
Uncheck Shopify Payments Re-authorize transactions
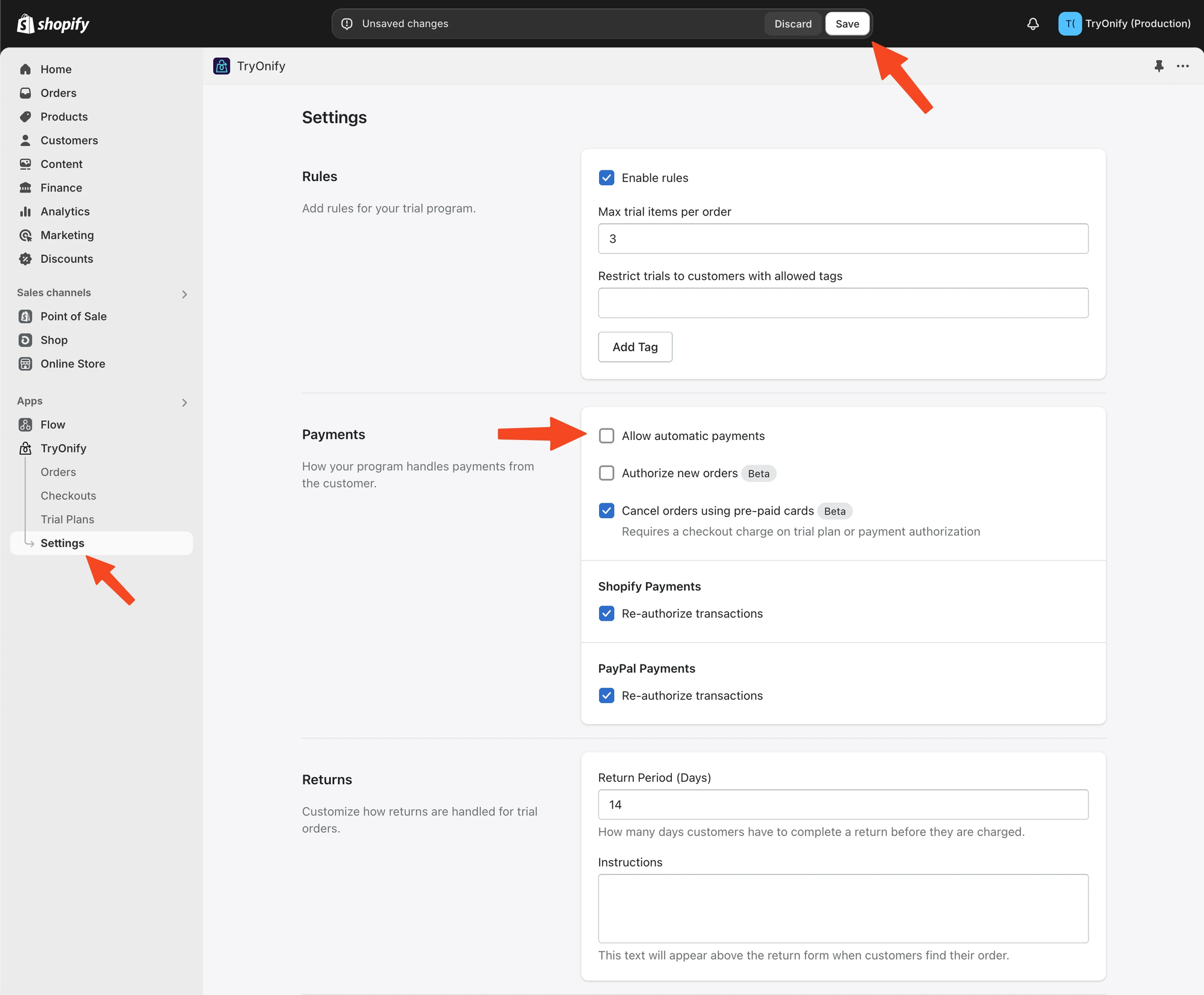(x=606, y=613)
